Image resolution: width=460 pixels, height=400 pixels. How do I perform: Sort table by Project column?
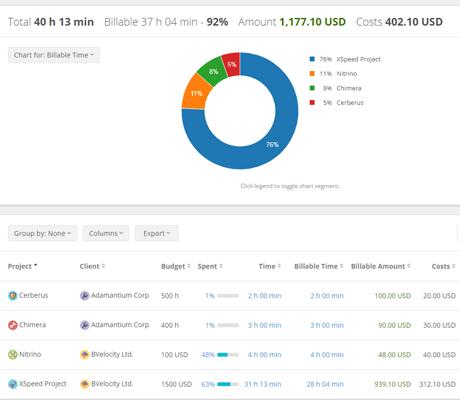pyautogui.click(x=22, y=266)
